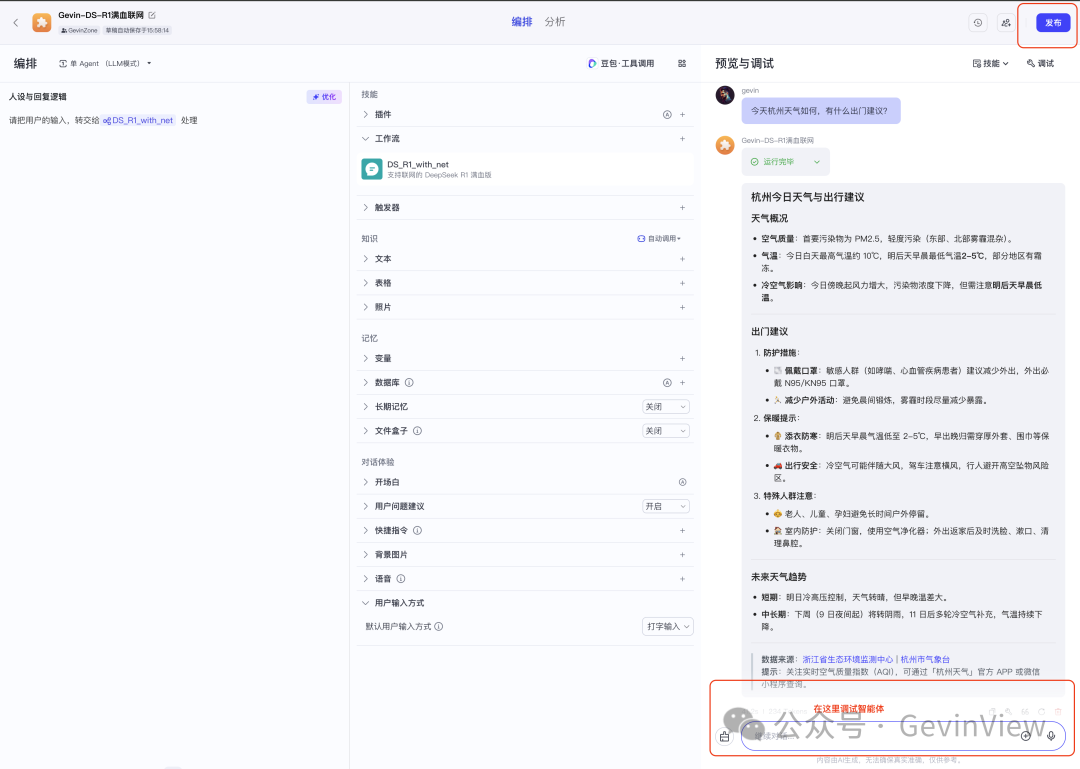Viewport: 1080px width, 769px height.
Task: Click the auto-add icon in 插件 row
Action: pos(667,114)
